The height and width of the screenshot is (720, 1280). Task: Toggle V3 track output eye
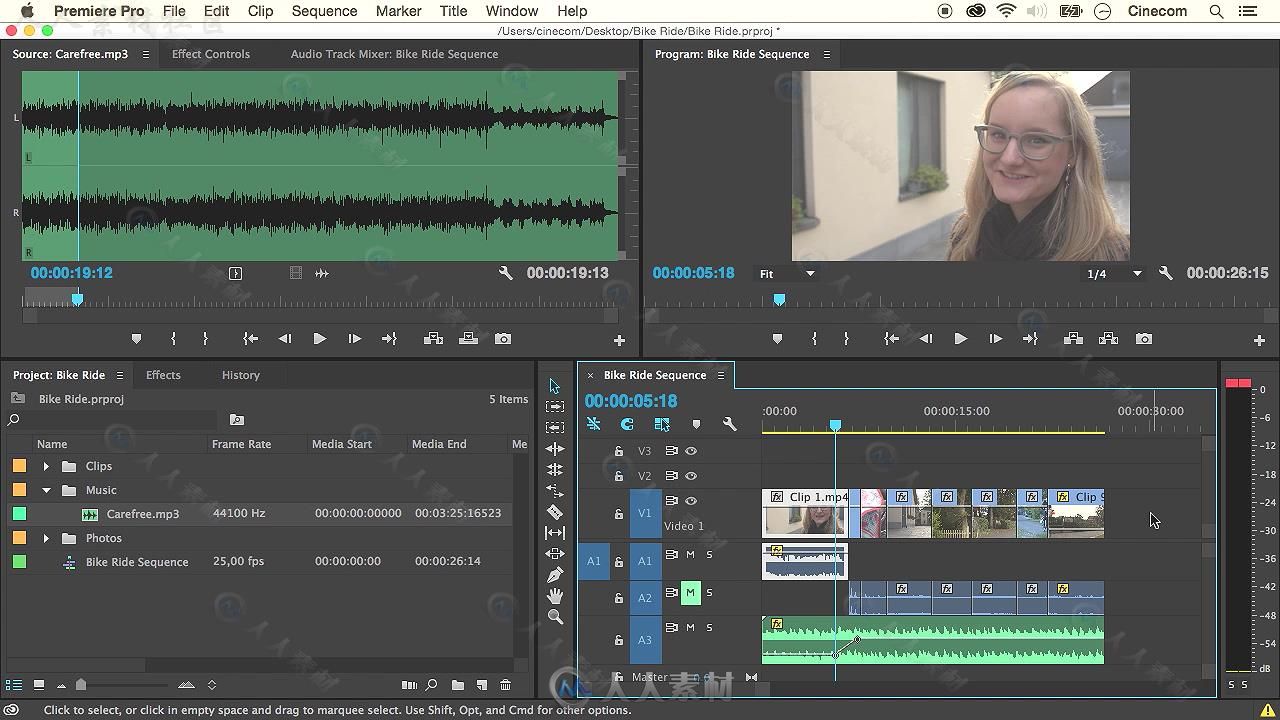click(691, 451)
